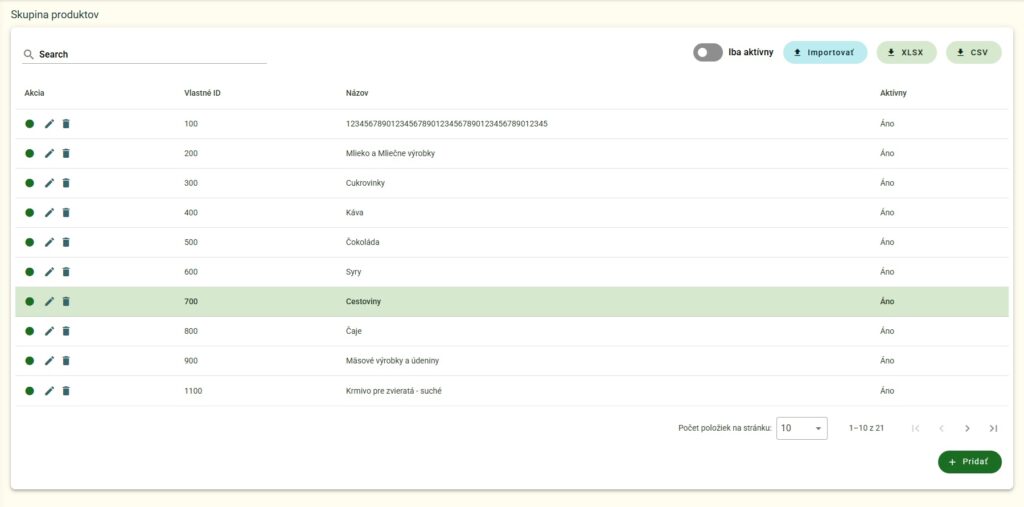Click trash icon for Syry row

66,272
